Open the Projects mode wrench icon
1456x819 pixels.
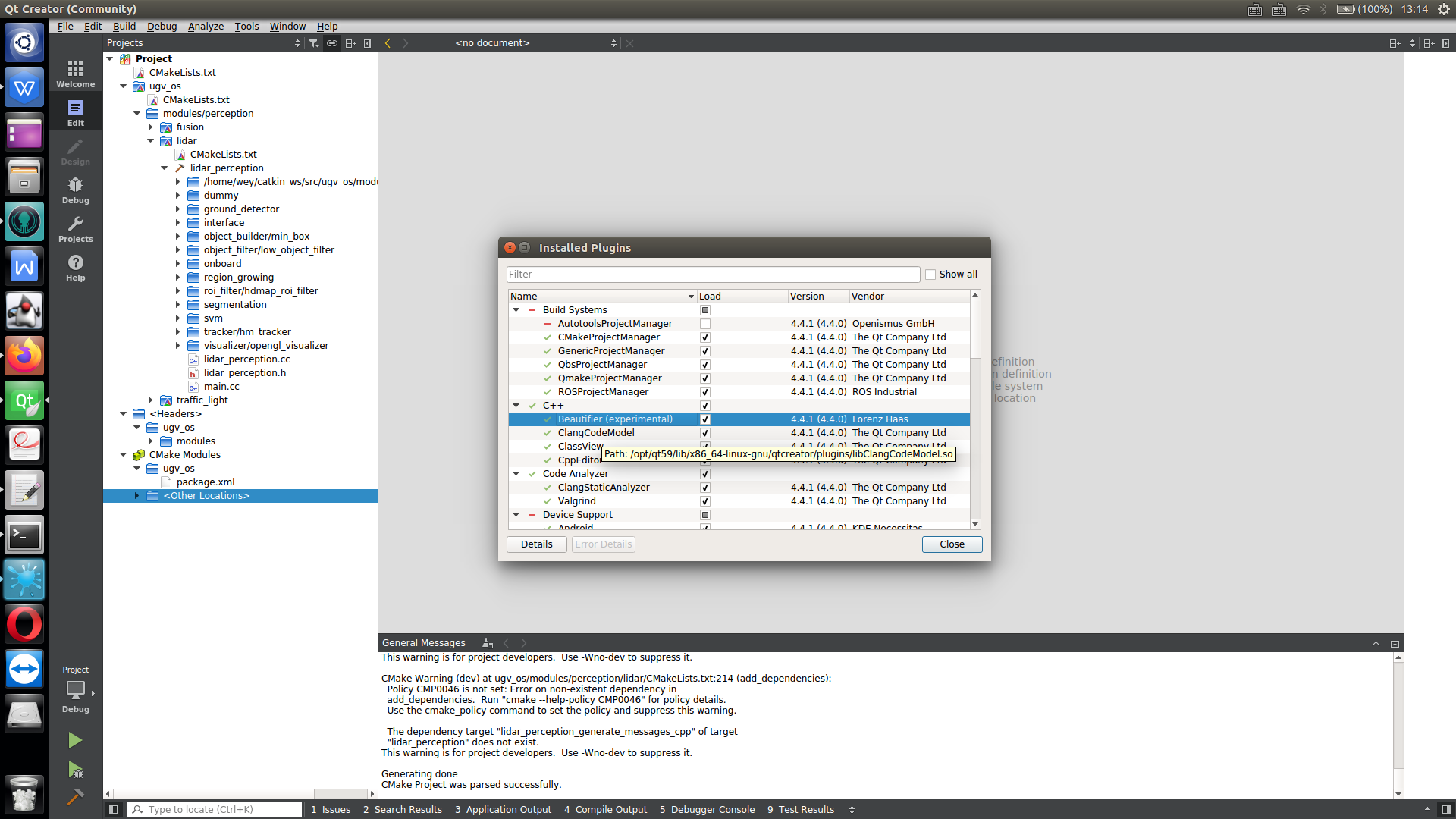coord(75,229)
